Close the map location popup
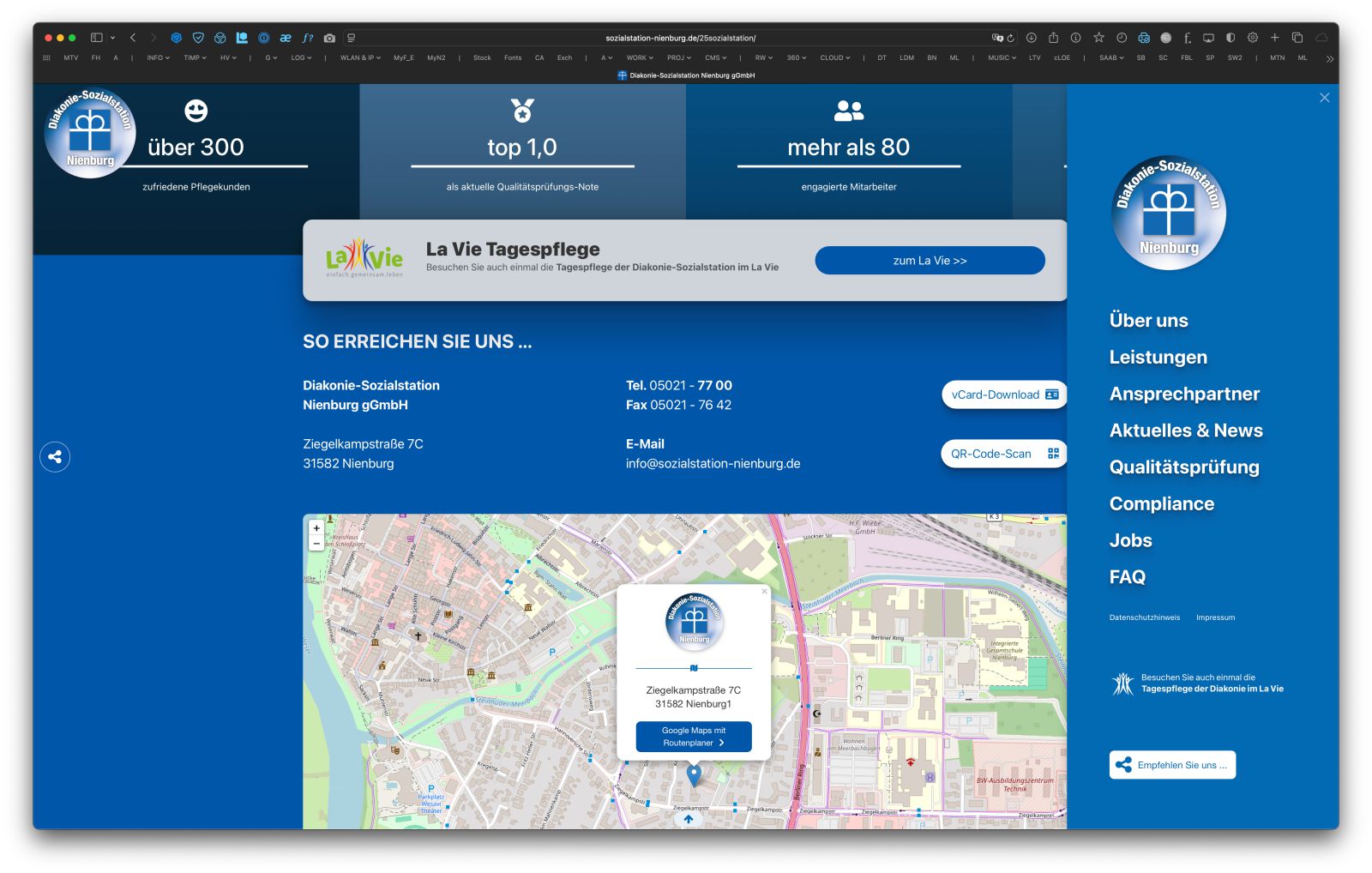Screen dimensions: 1372x873 click(764, 591)
